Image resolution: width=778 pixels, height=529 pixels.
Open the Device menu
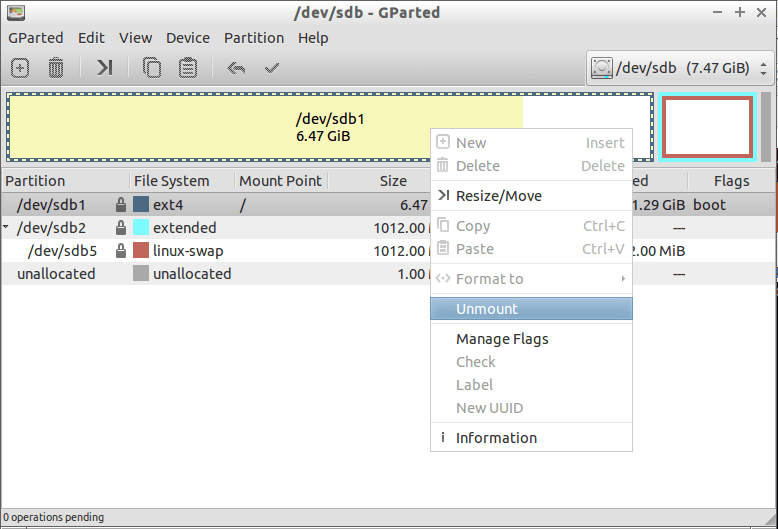(188, 38)
